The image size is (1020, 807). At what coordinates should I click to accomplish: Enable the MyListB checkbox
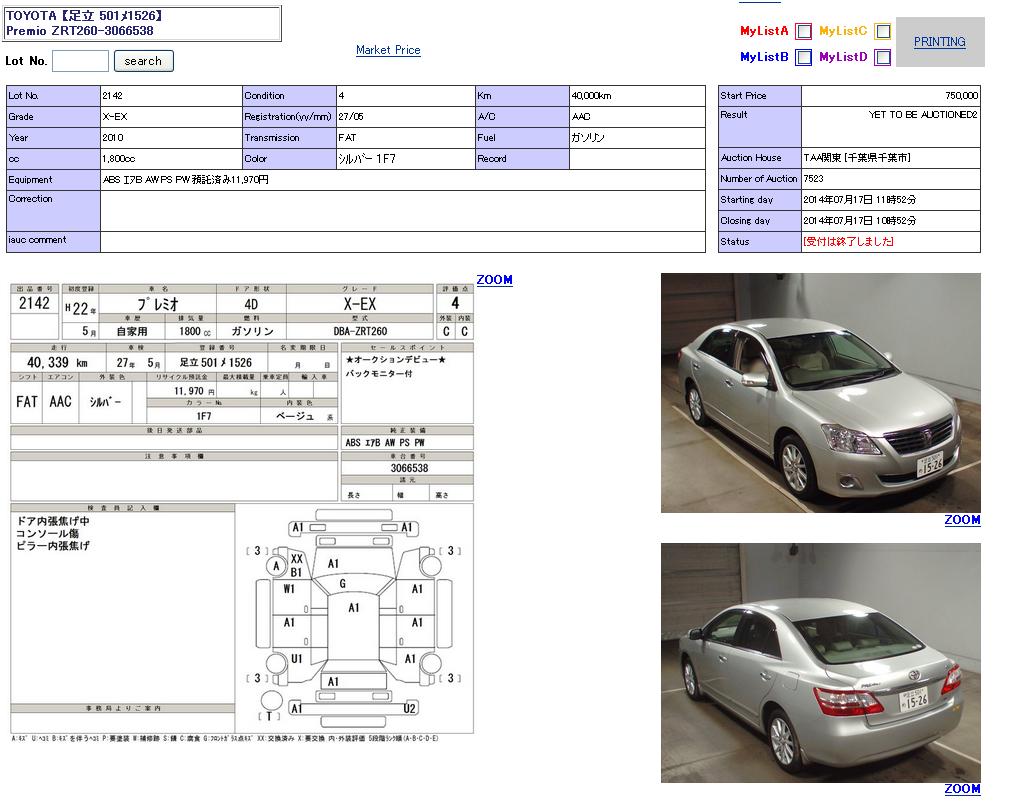point(803,58)
